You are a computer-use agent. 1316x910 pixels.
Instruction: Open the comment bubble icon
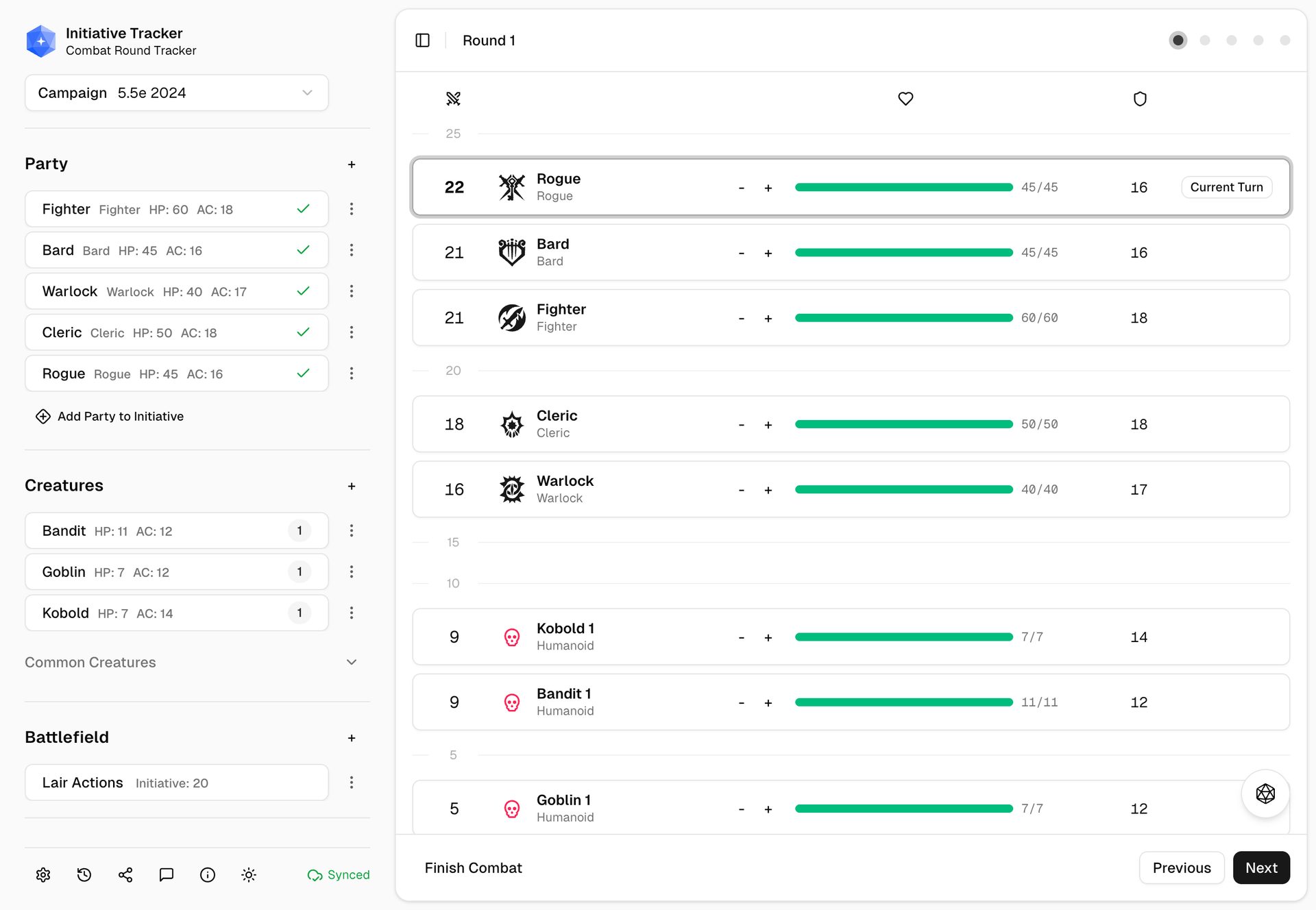[x=166, y=875]
